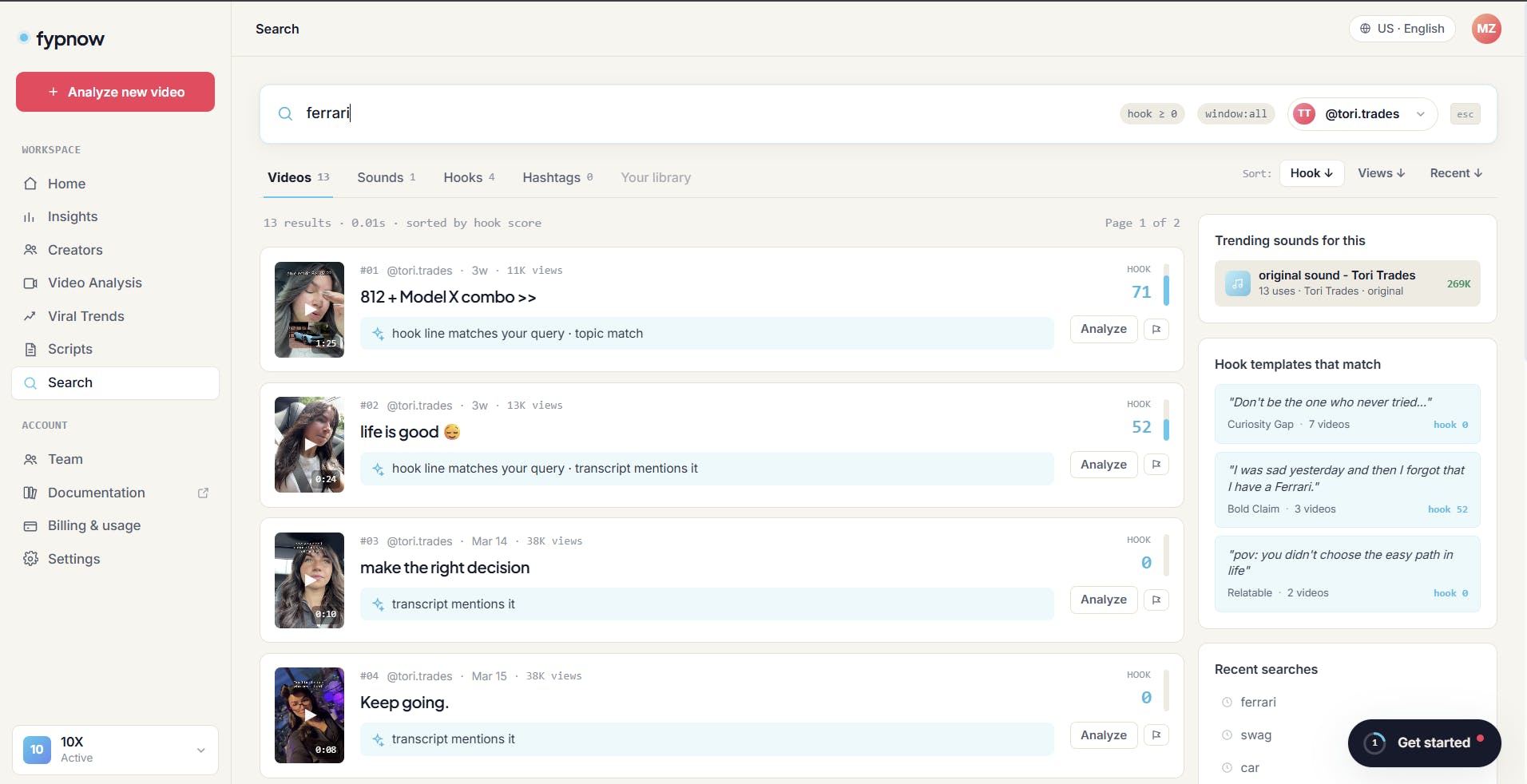Click the sparkle icon in 'topic match' row

pos(378,334)
